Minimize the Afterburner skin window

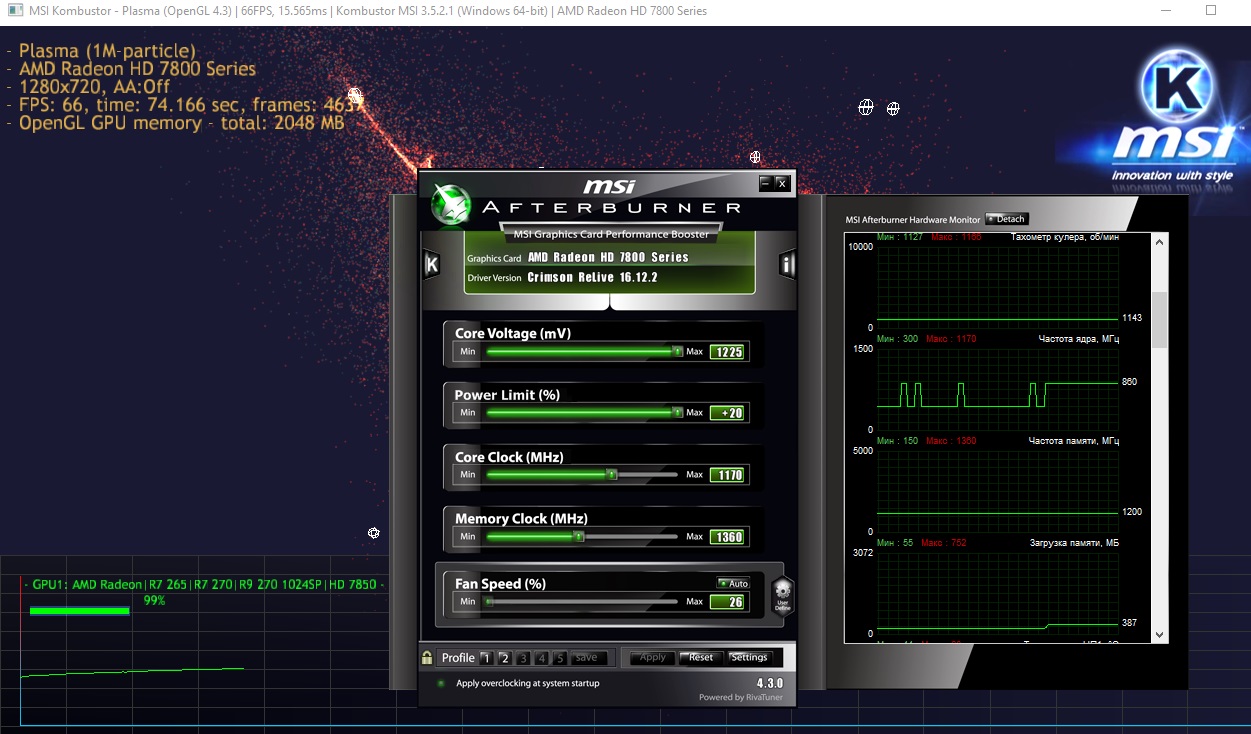coord(765,183)
